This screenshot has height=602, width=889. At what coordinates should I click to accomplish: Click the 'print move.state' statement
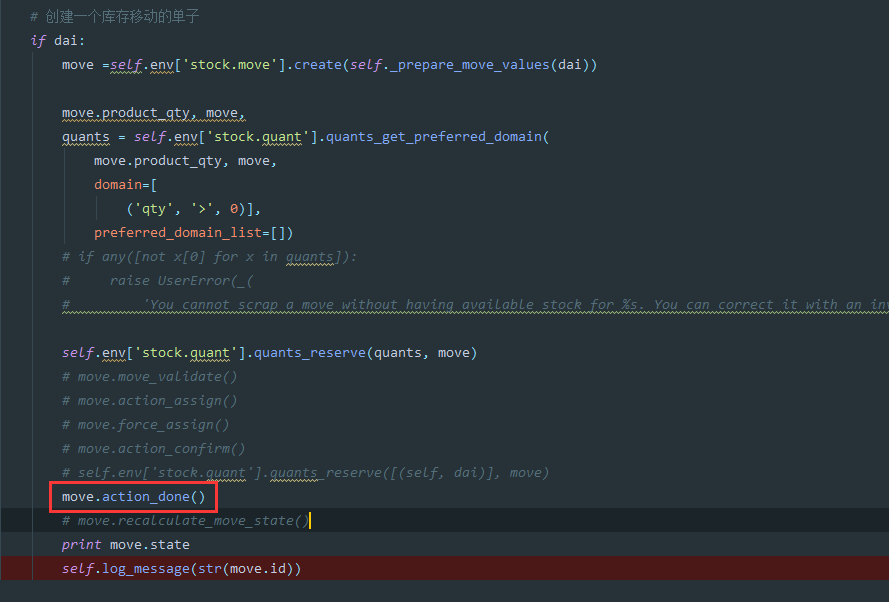(126, 545)
